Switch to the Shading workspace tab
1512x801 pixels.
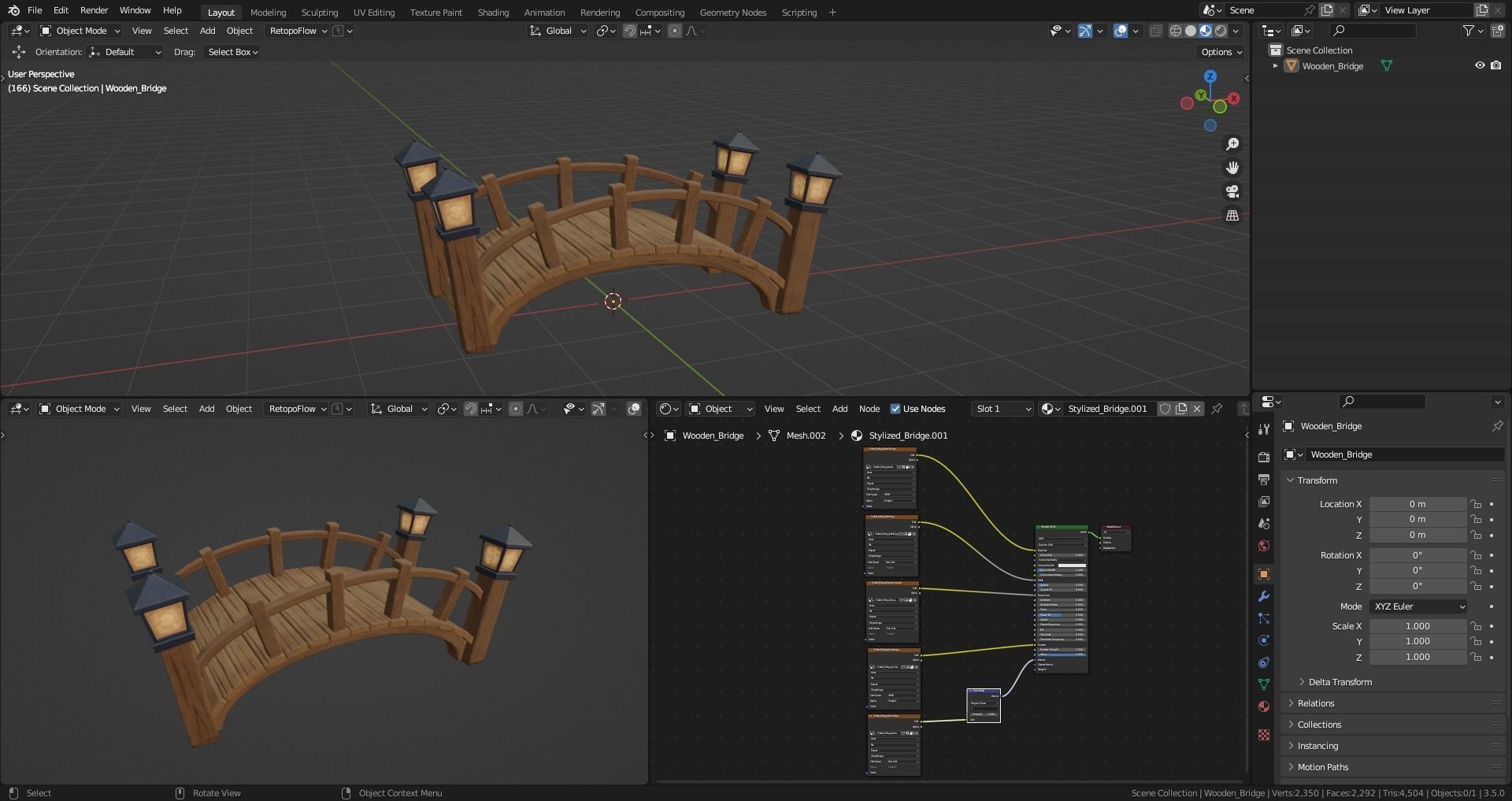493,13
